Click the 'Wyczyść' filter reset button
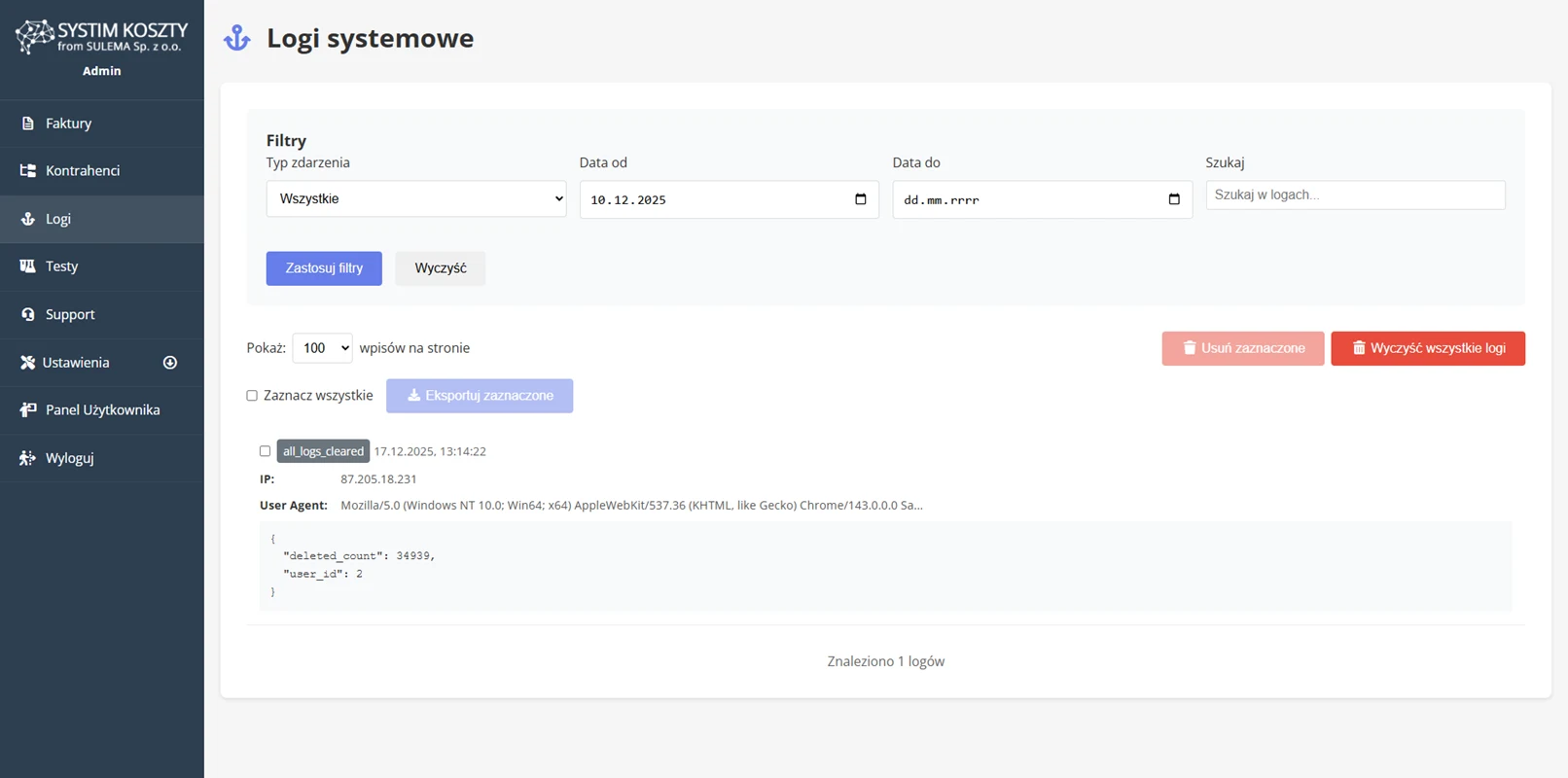This screenshot has height=778, width=1568. click(x=440, y=268)
